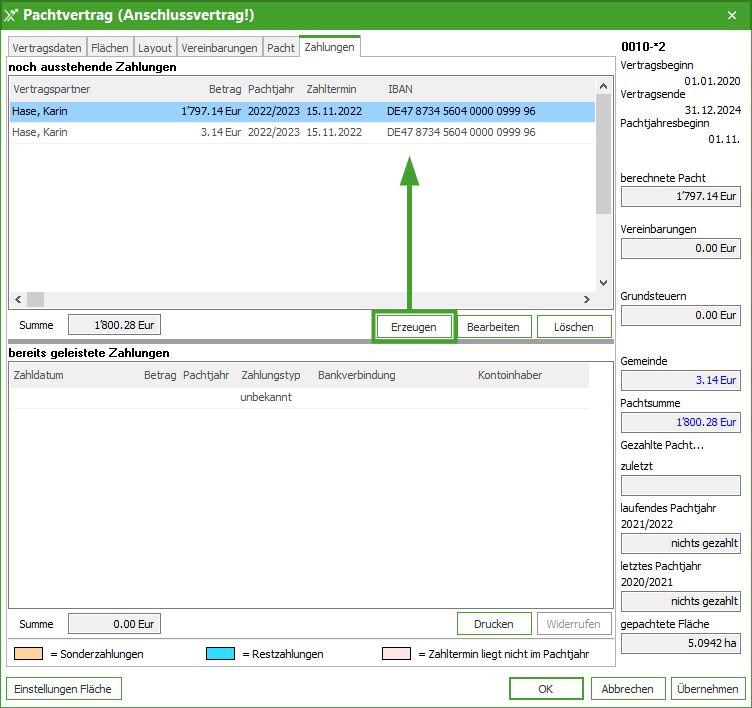This screenshot has width=752, height=708.
Task: Apply changes with Übernehmen
Action: (x=708, y=689)
